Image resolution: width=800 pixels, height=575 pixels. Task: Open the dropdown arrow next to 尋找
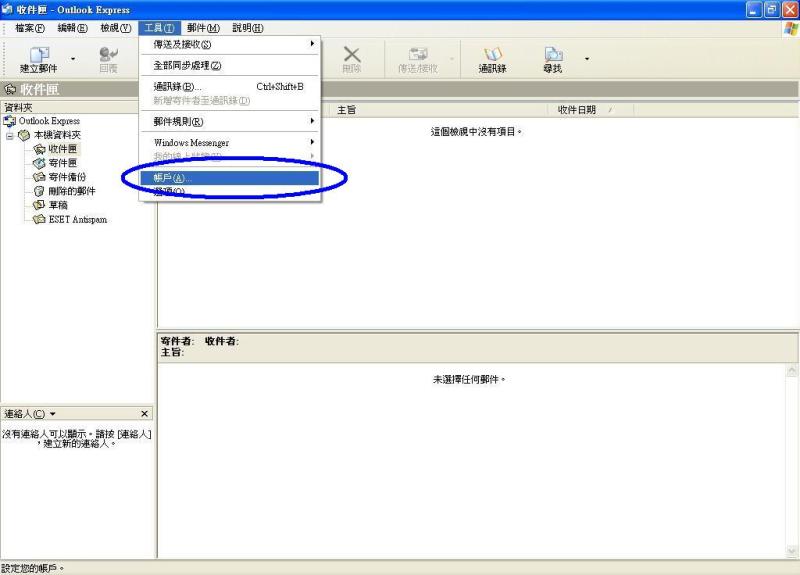pos(587,59)
